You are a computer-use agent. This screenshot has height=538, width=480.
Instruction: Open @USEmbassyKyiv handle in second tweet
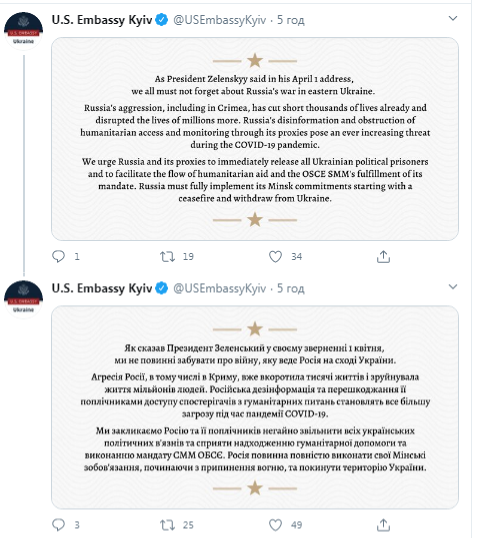[x=220, y=289]
